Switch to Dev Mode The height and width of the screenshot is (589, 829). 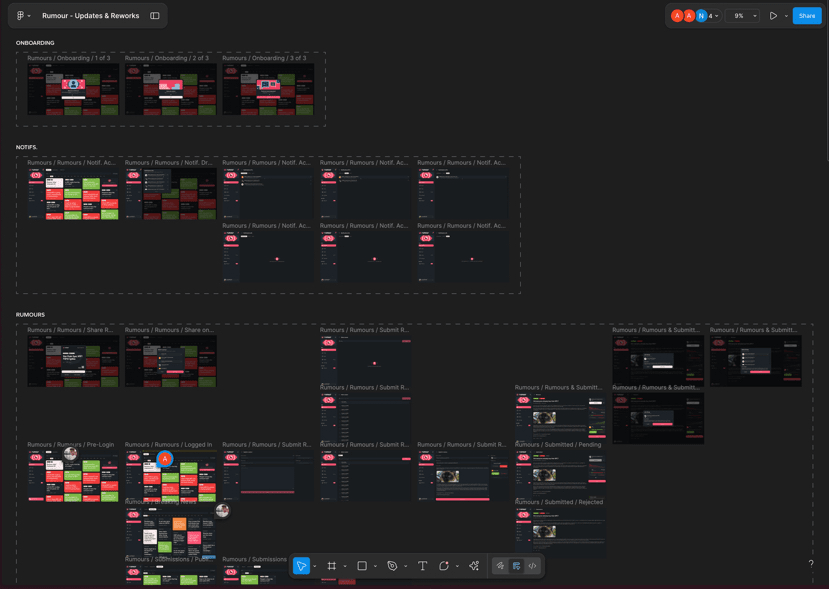coord(532,566)
